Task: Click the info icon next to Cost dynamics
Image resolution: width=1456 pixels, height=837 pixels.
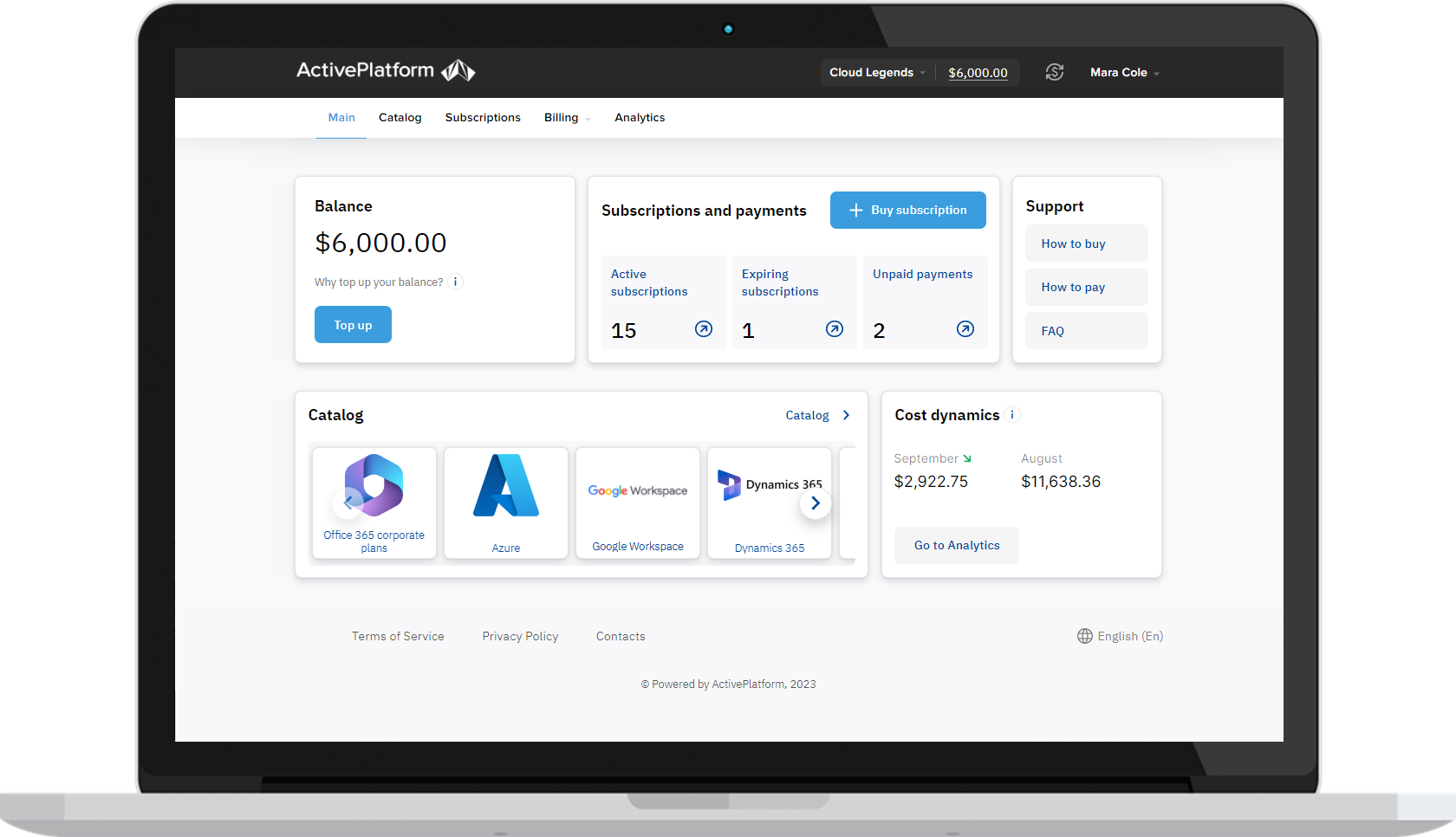Action: (x=1011, y=414)
